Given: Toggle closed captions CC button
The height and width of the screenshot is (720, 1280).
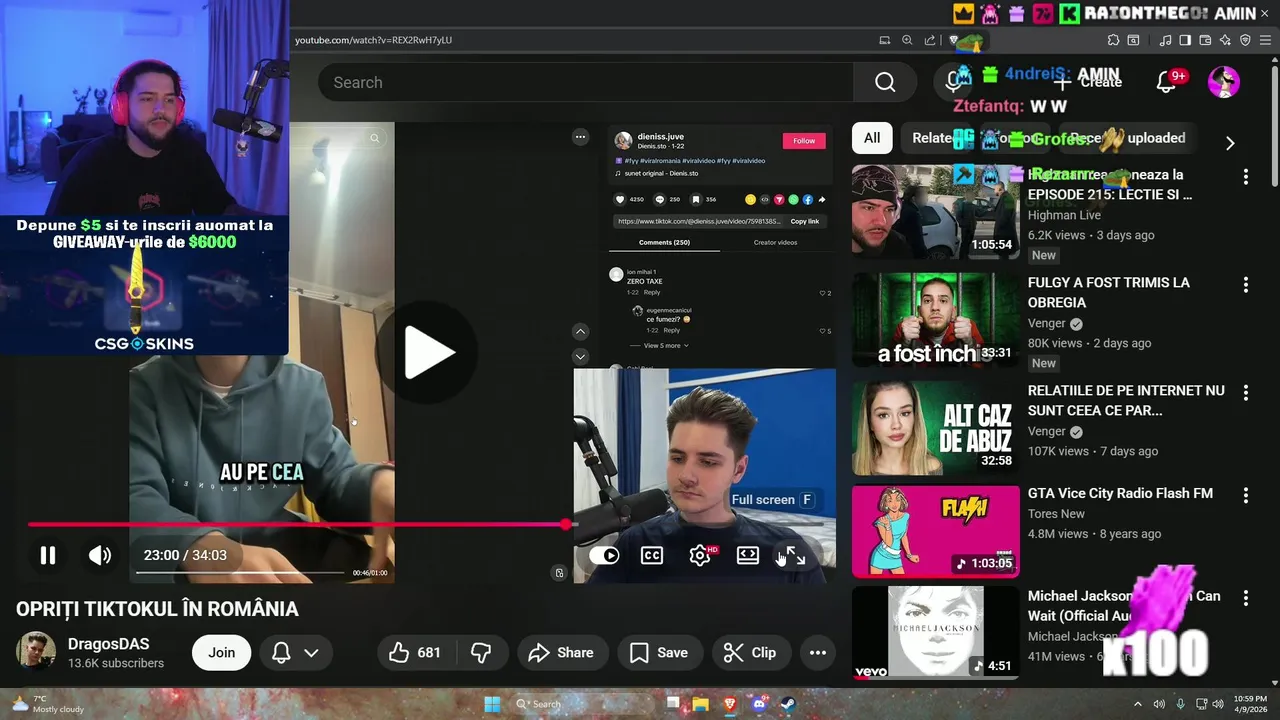Looking at the screenshot, I should click(x=652, y=555).
